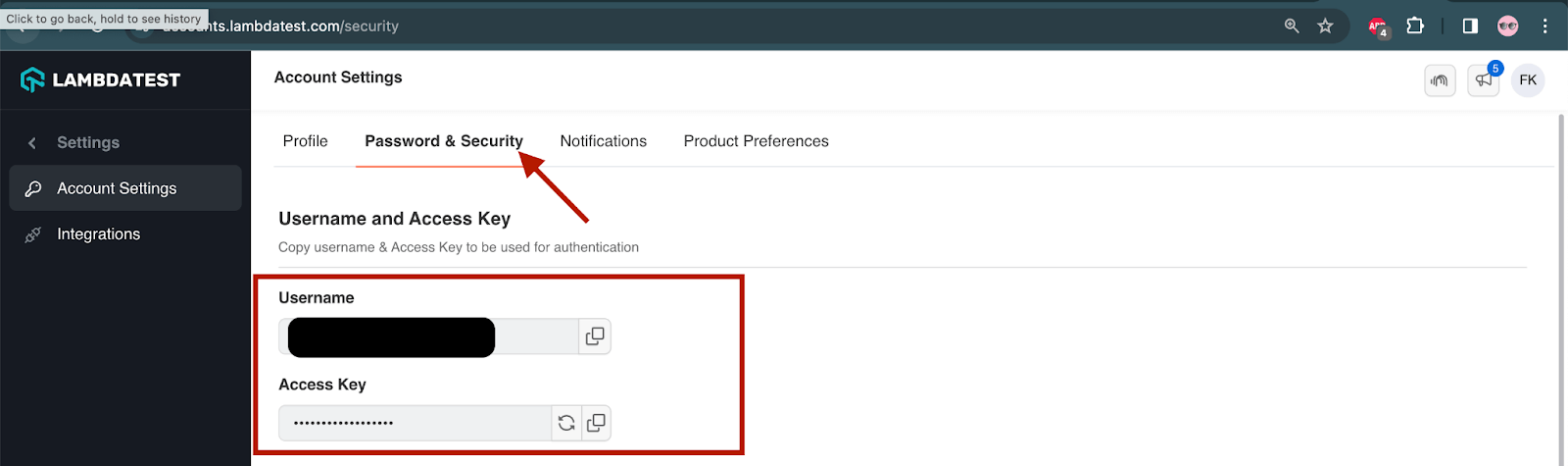
Task: Go back using the Settings chevron
Action: pyautogui.click(x=32, y=143)
